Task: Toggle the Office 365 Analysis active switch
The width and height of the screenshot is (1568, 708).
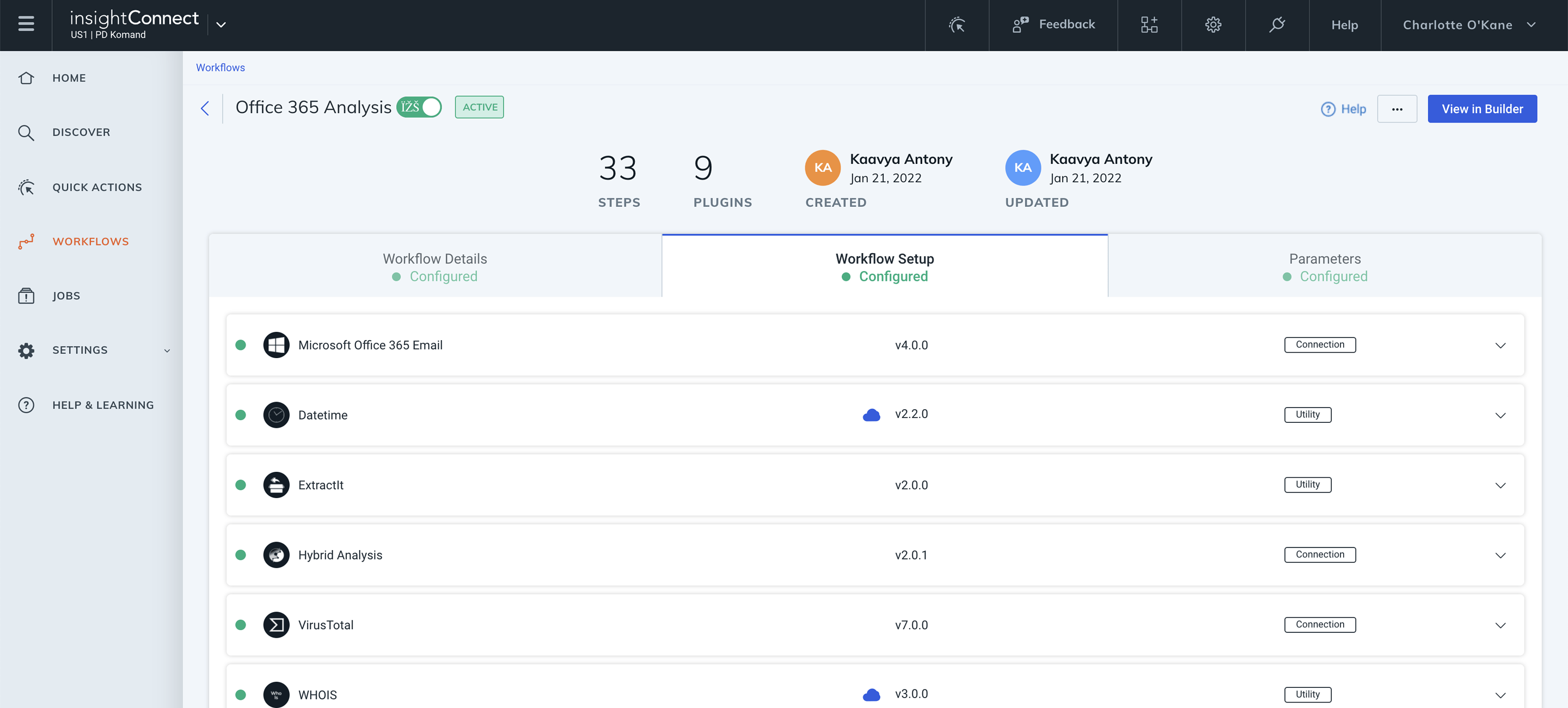Action: [419, 107]
